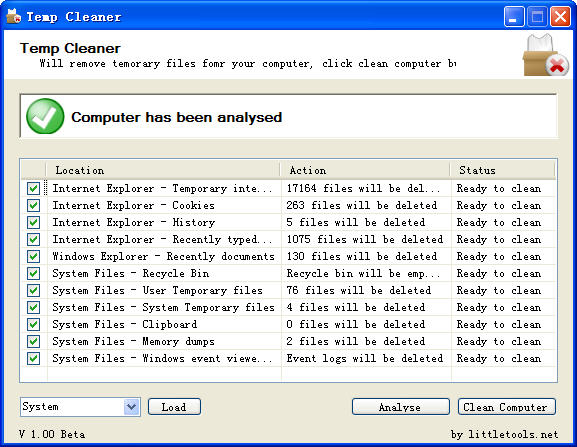The width and height of the screenshot is (577, 447).
Task: Click the Status column header
Action: pyautogui.click(x=502, y=170)
